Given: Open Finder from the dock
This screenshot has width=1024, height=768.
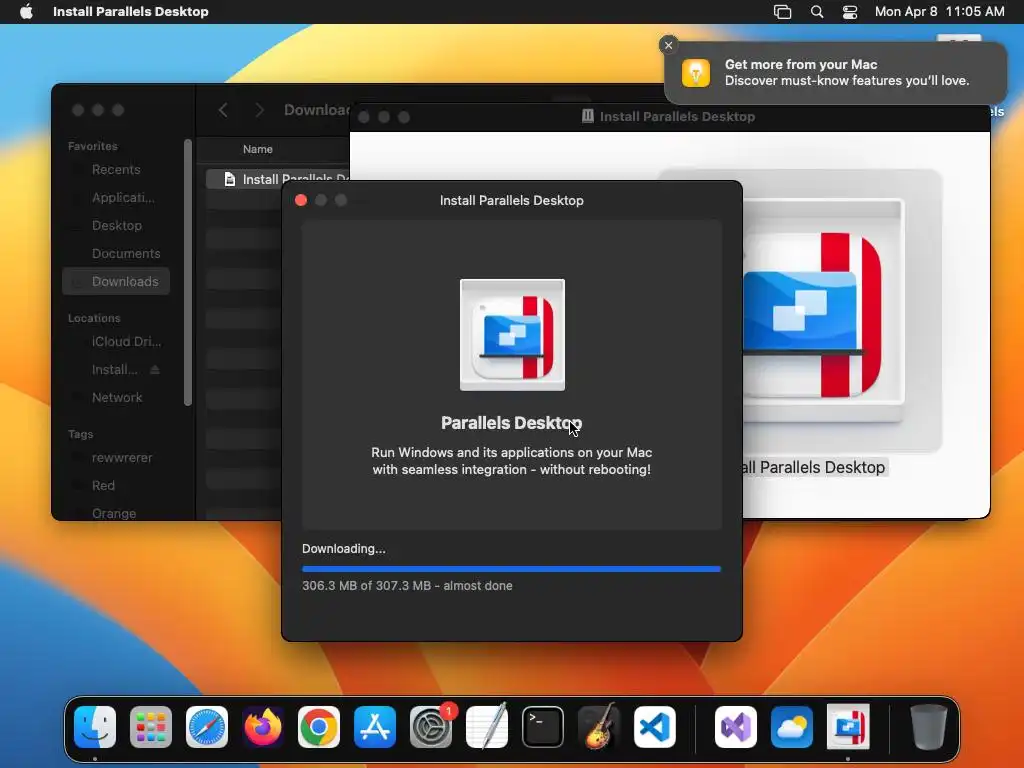Looking at the screenshot, I should (95, 727).
